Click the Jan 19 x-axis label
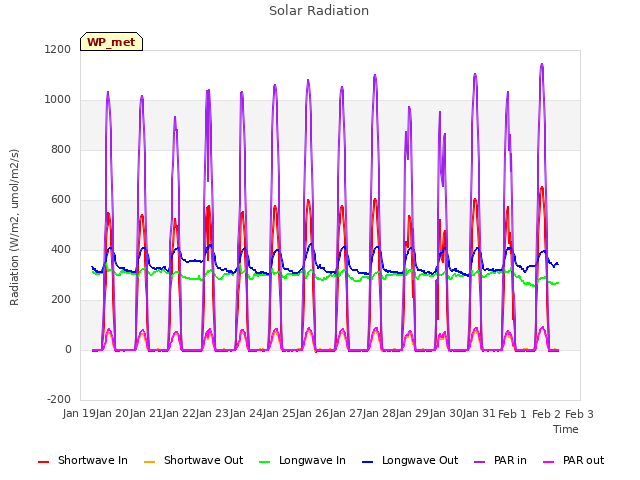Screen dimensions: 640x480 pyautogui.click(x=79, y=413)
